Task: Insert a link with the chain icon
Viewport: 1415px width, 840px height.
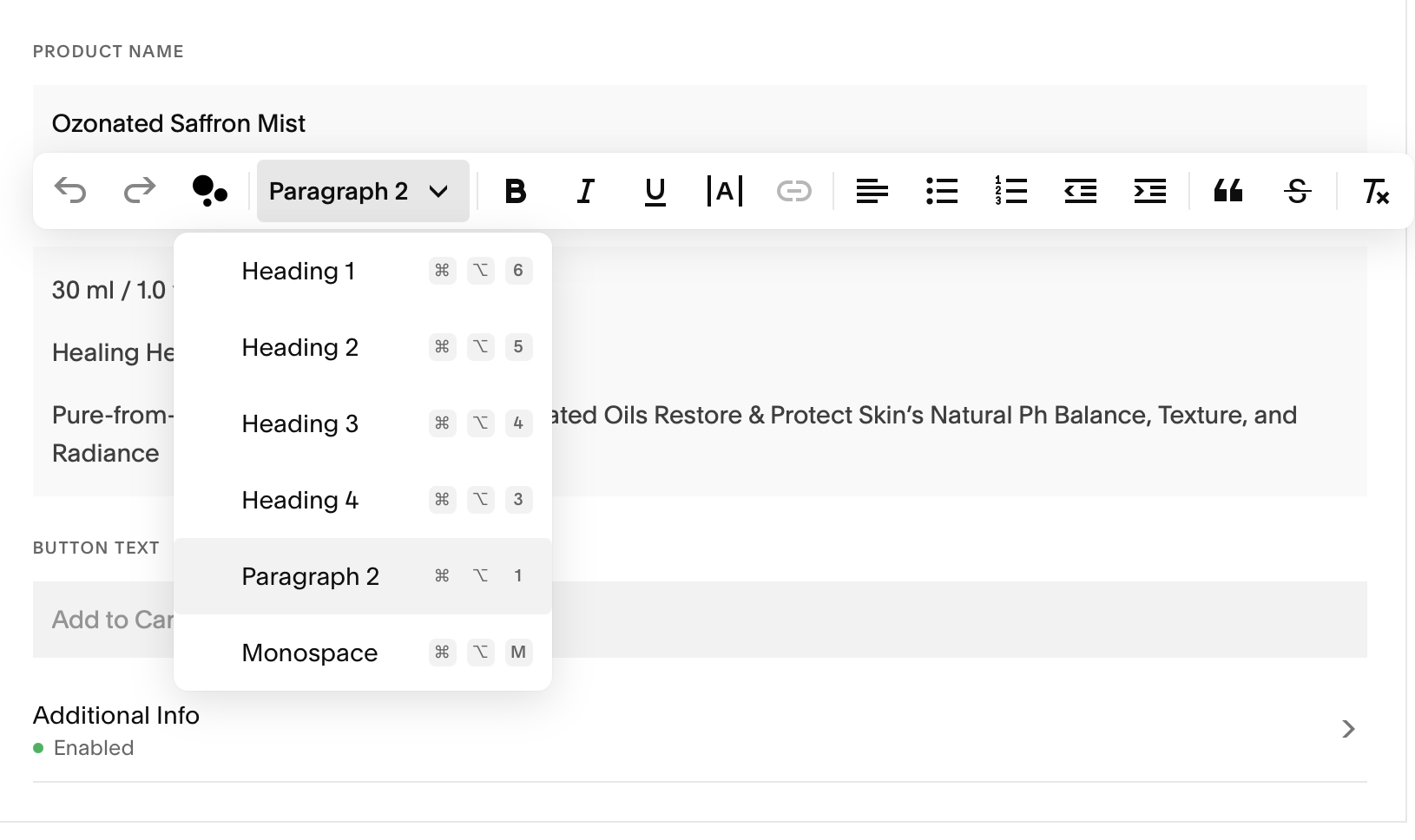Action: click(x=794, y=191)
